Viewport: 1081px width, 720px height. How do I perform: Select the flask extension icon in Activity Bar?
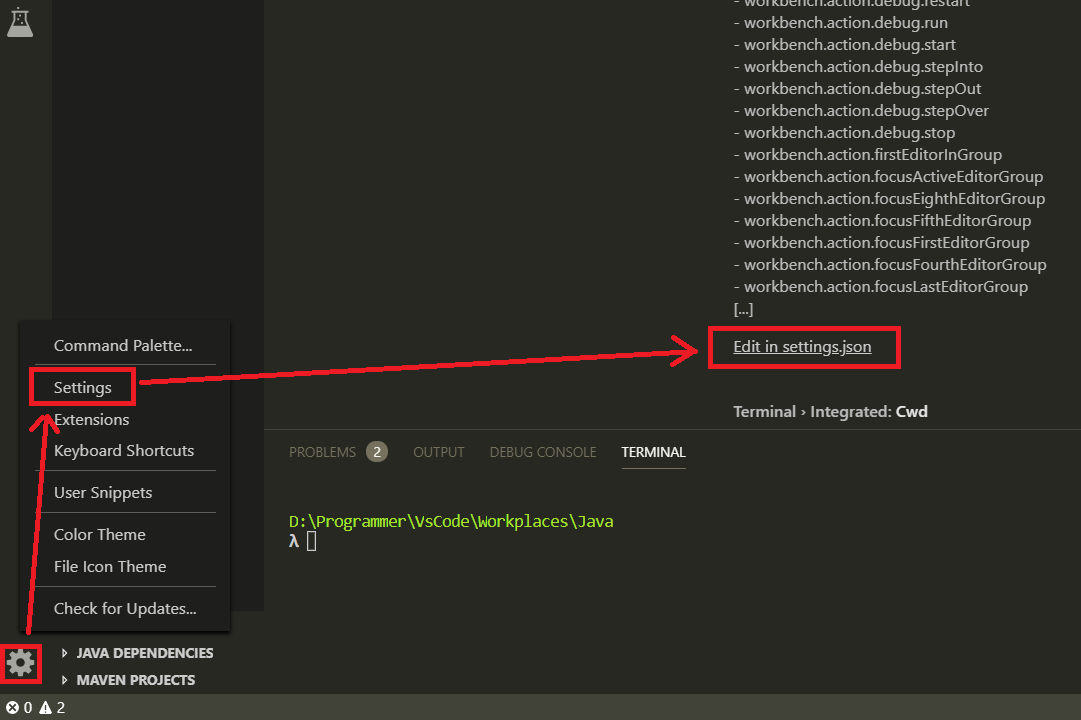click(x=22, y=22)
